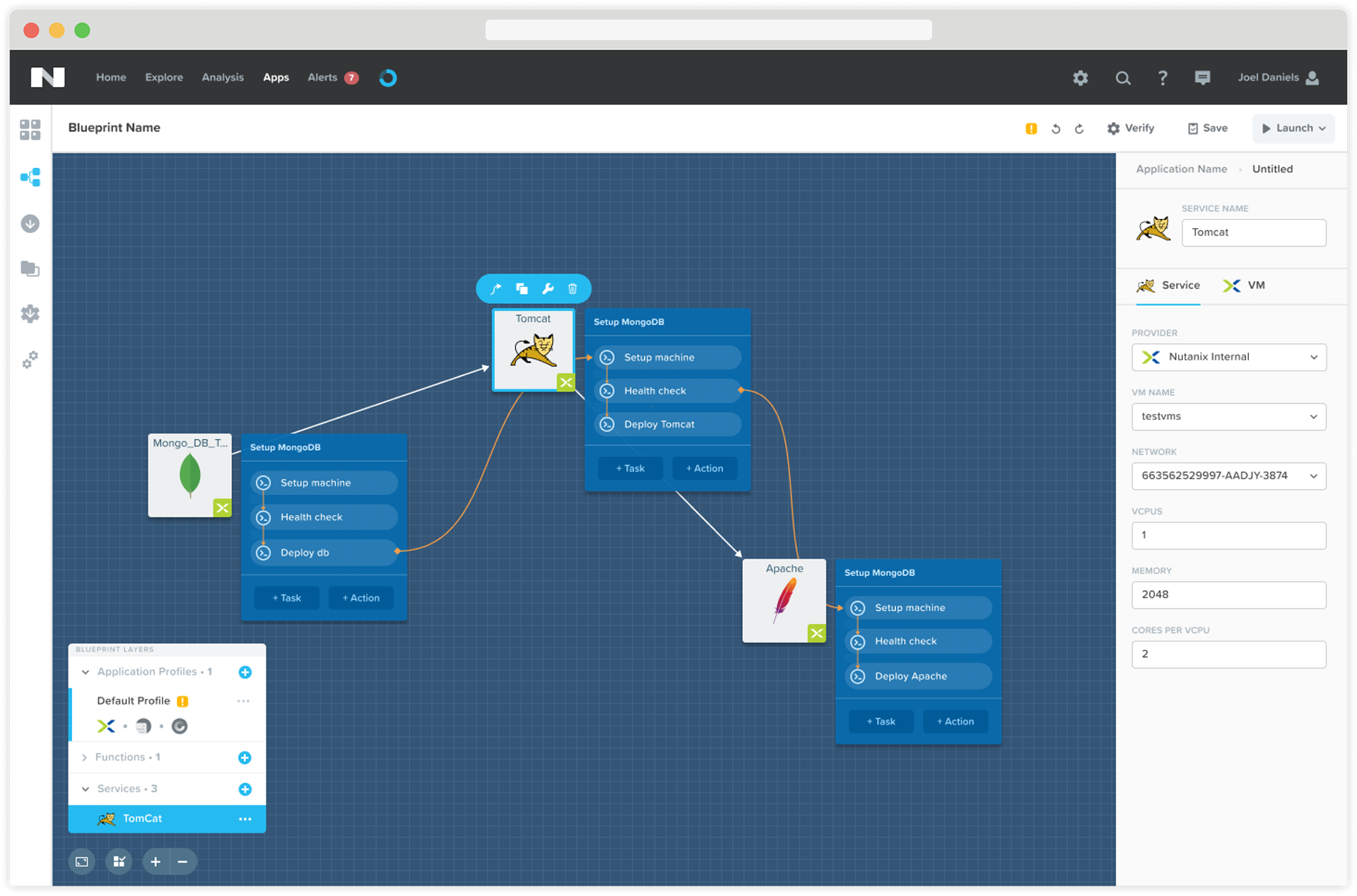The image size is (1357, 896).
Task: Go to the Apps menu
Action: pyautogui.click(x=276, y=78)
